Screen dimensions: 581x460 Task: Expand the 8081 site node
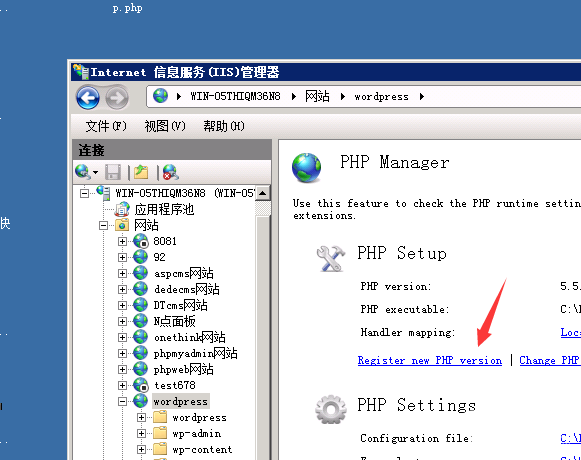pyautogui.click(x=122, y=241)
